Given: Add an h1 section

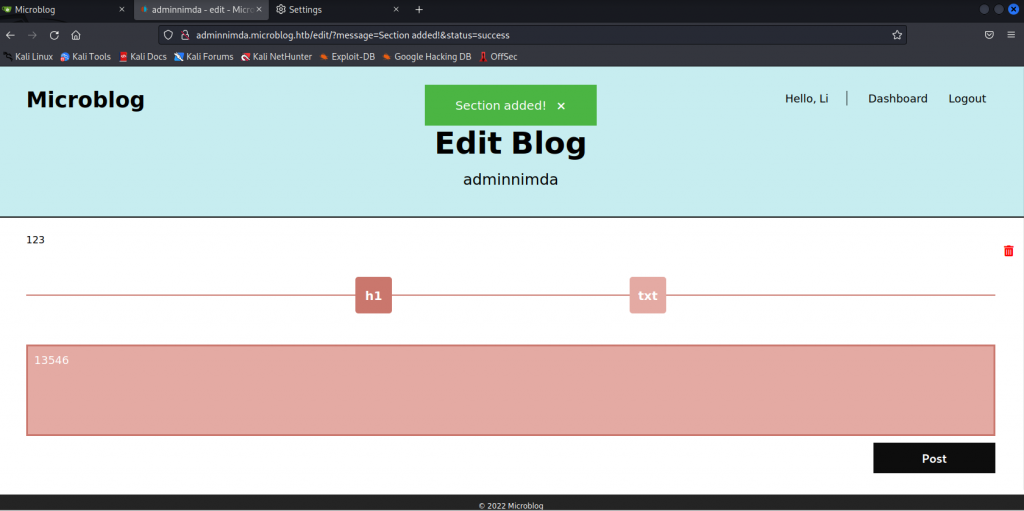Looking at the screenshot, I should tap(373, 295).
